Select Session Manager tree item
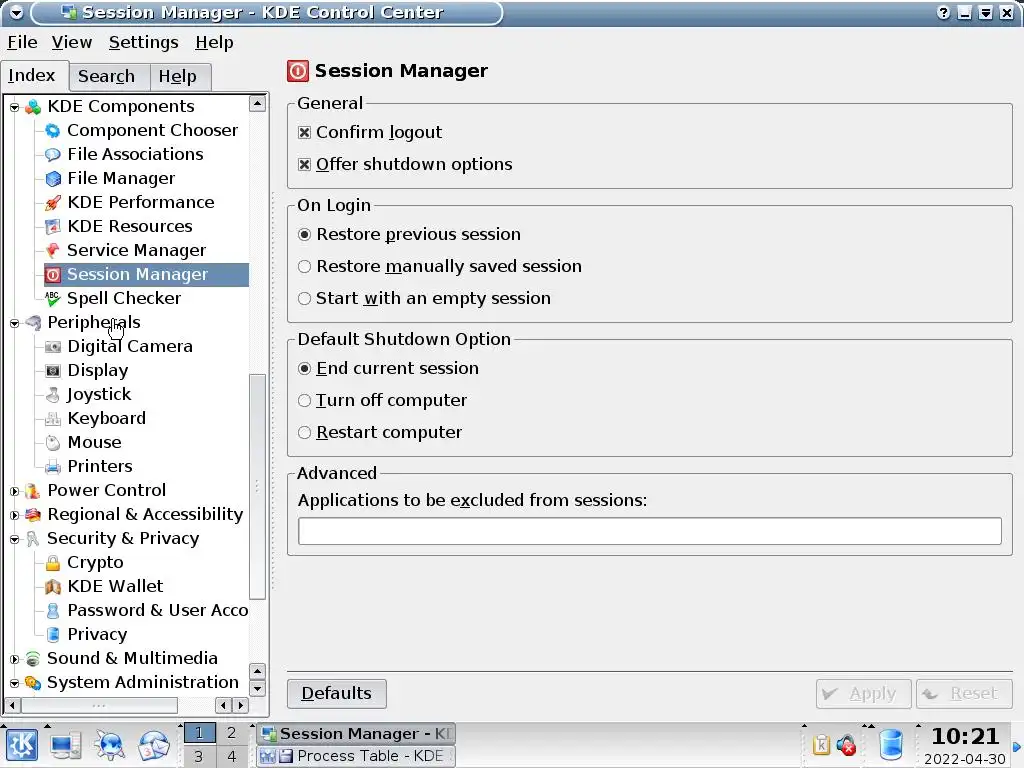The width and height of the screenshot is (1024, 768). point(146,275)
